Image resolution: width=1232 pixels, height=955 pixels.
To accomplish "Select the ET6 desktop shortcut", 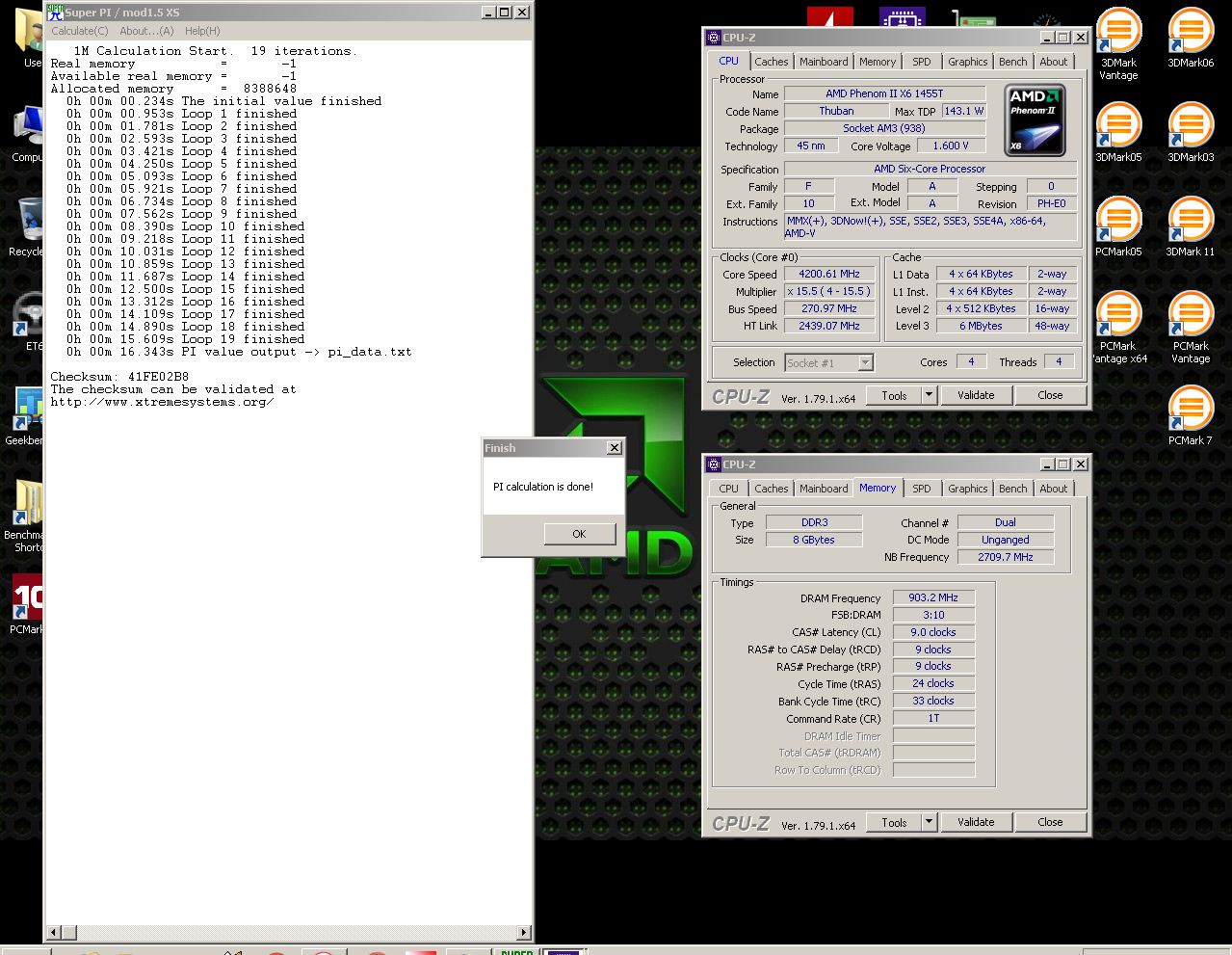I will click(x=29, y=322).
